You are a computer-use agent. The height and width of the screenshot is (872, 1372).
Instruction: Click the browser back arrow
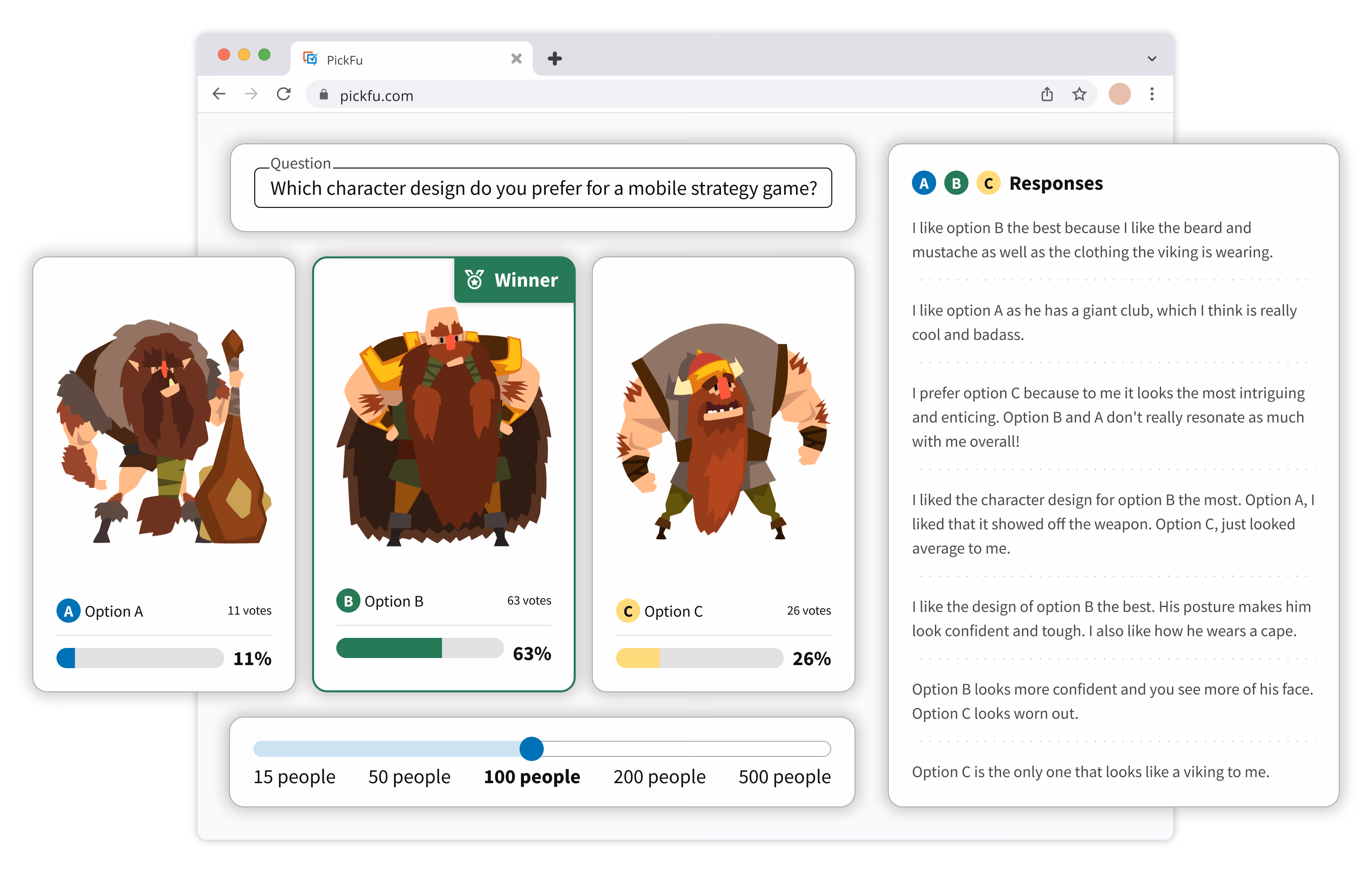[x=219, y=94]
